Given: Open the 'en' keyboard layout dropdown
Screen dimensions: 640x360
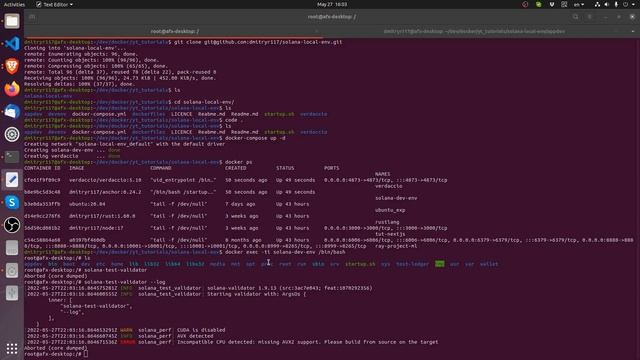Looking at the screenshot, I should [x=579, y=4].
